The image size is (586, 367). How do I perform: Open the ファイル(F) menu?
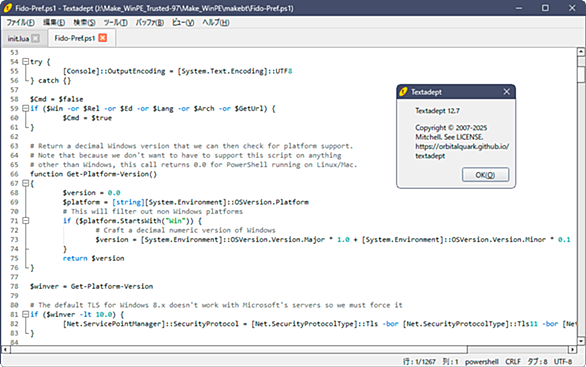21,22
